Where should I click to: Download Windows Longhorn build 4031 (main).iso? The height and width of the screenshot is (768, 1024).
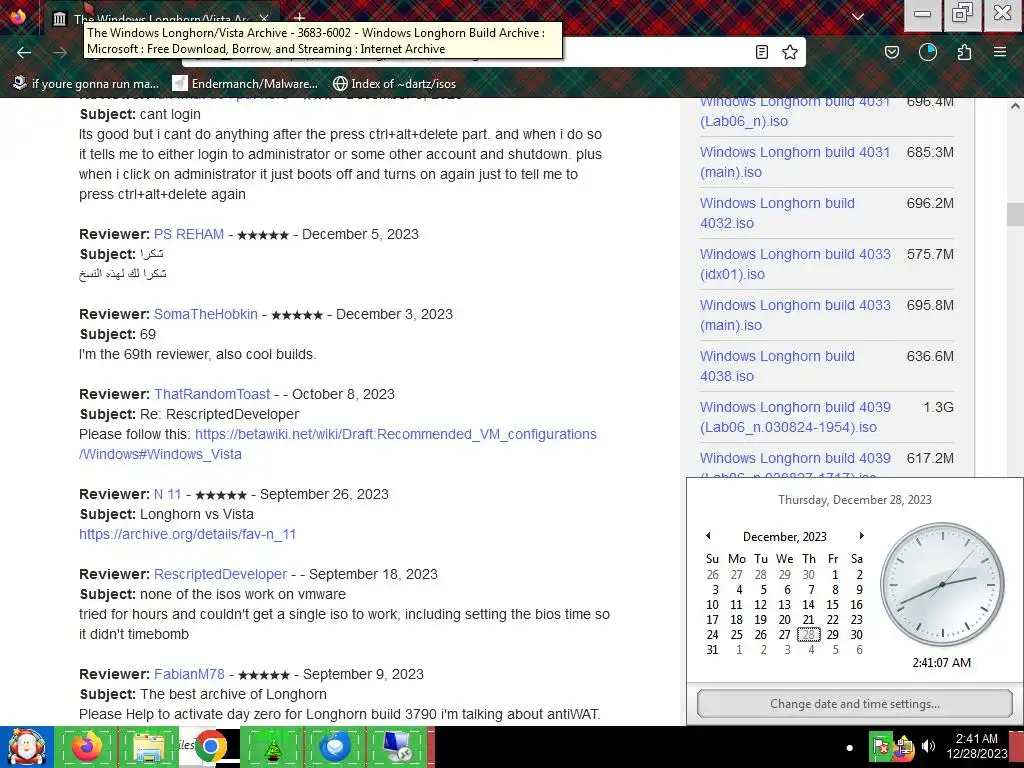[x=795, y=162]
